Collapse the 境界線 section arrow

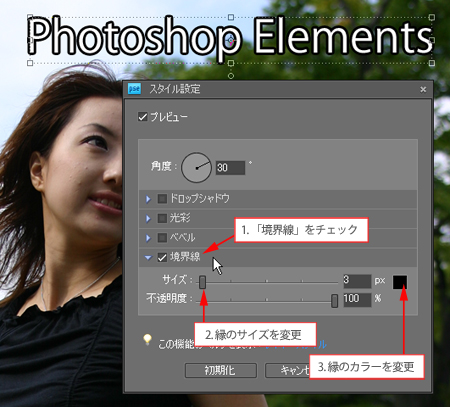click(x=148, y=257)
